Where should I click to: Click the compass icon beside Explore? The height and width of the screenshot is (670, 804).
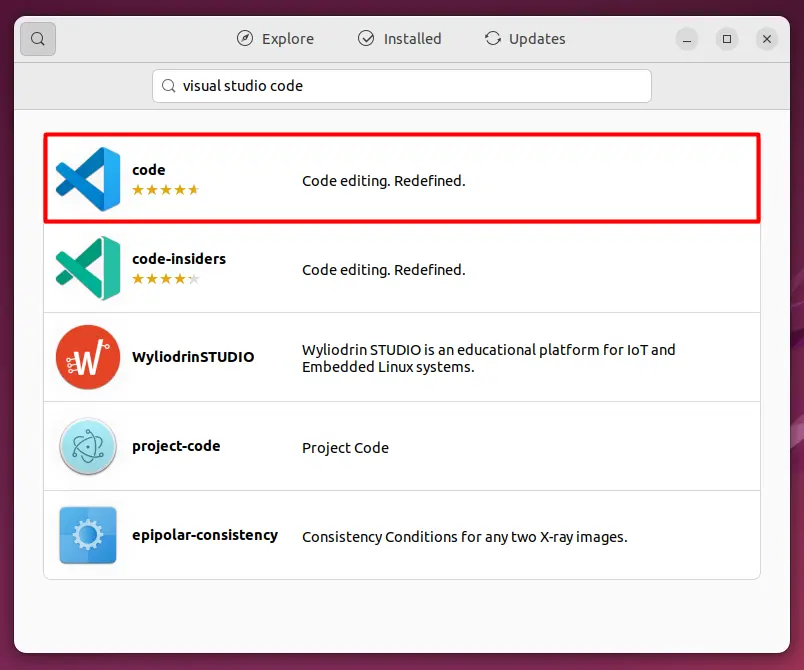tap(245, 38)
